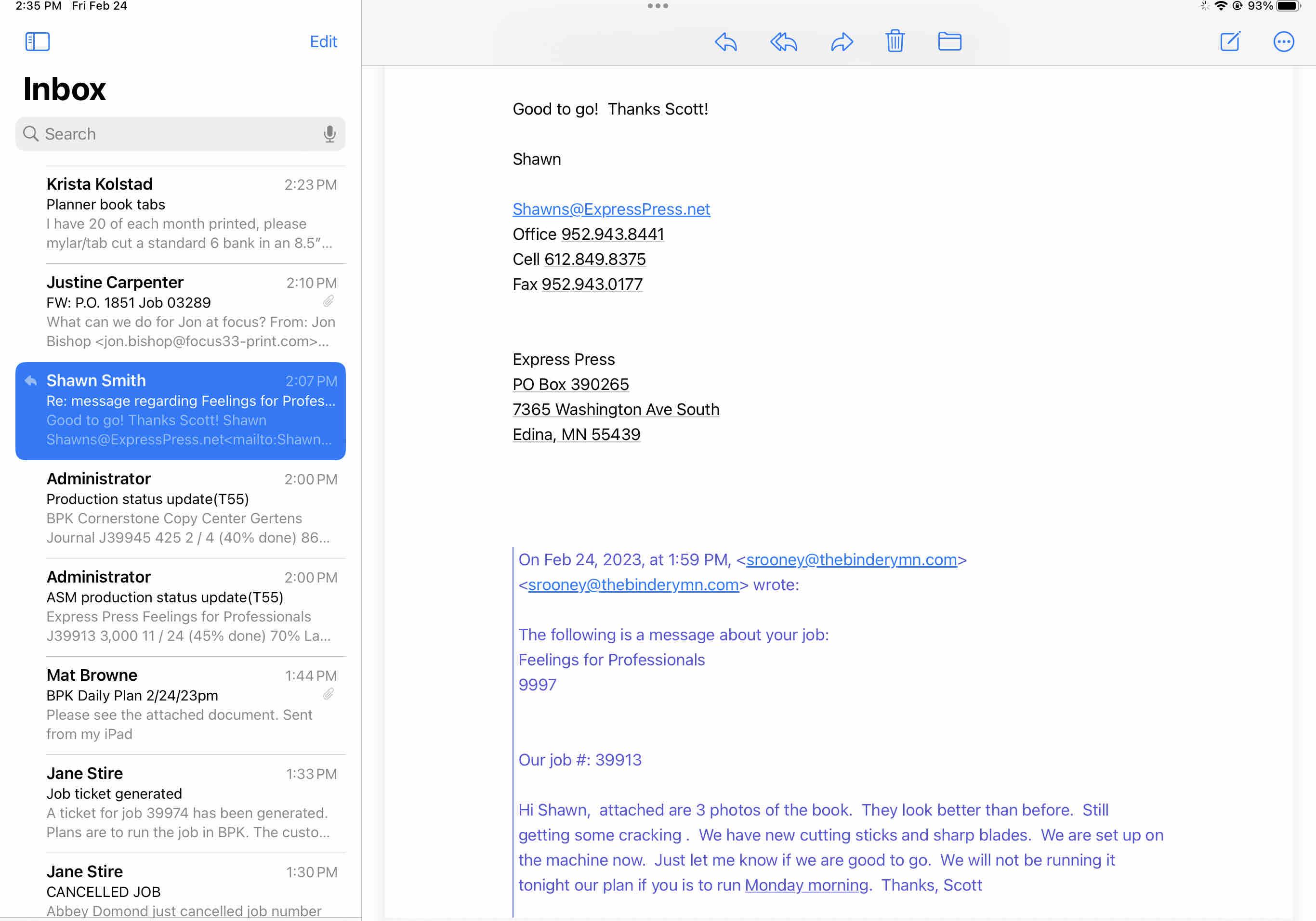Open Justine Carpenter's FW: P.O. 1851 email

(x=191, y=311)
